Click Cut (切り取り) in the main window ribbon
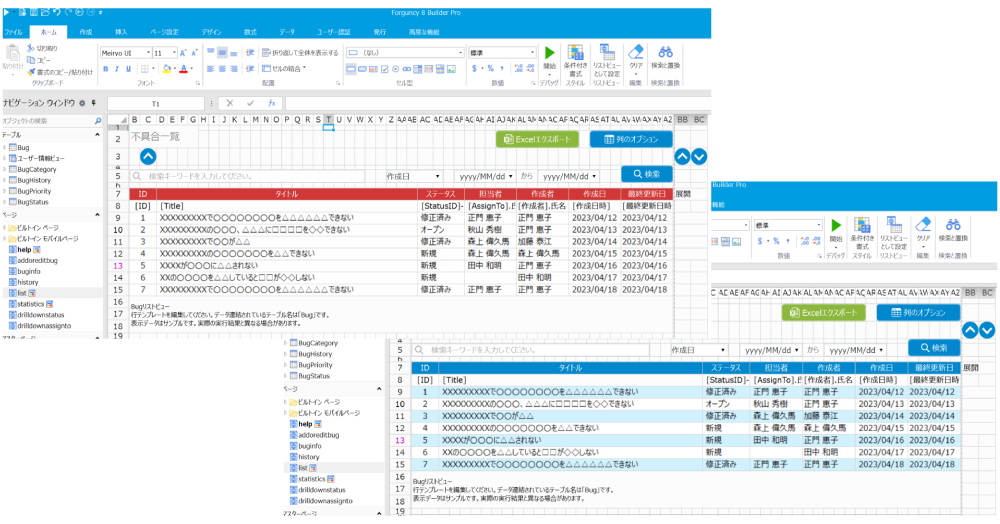 pos(42,48)
